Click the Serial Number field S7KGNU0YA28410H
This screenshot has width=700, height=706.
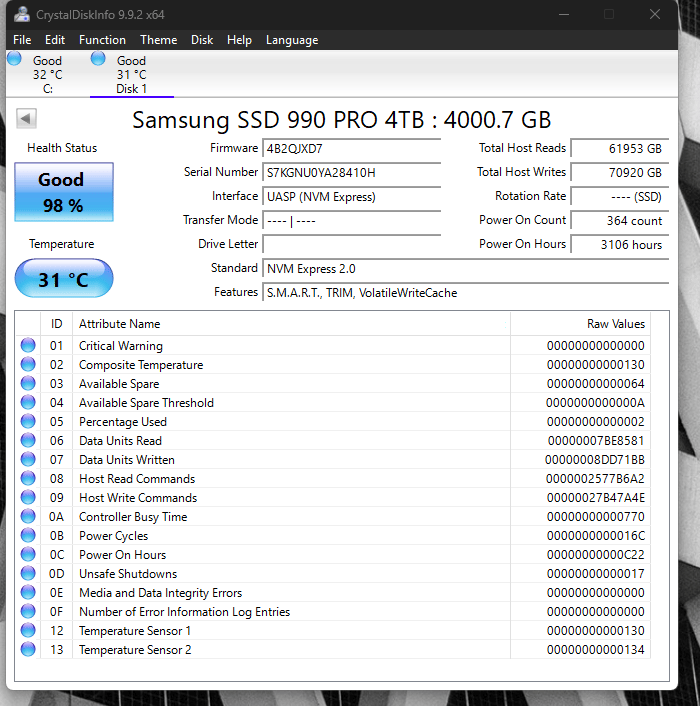click(352, 172)
